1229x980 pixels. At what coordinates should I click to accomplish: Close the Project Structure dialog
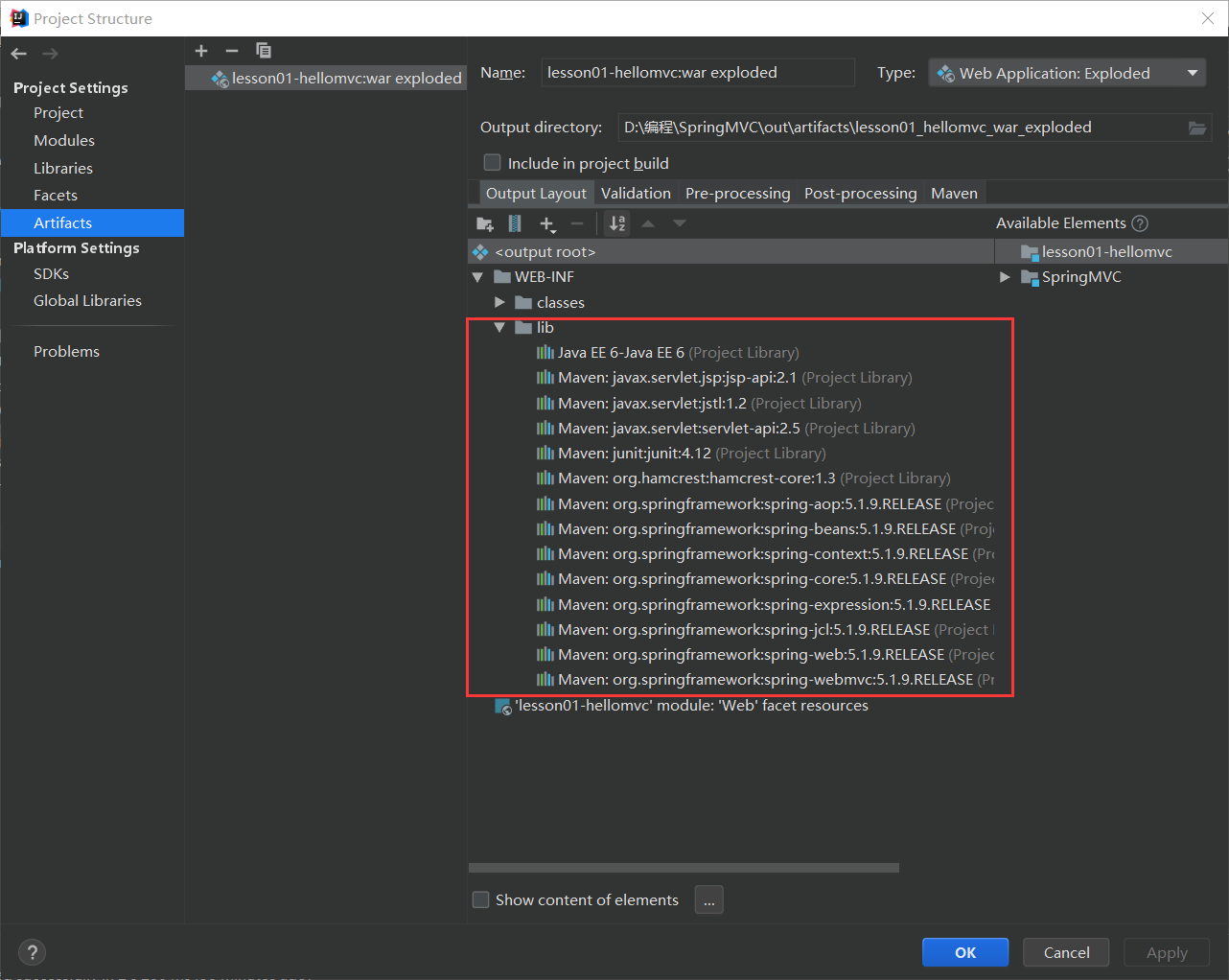click(1208, 18)
